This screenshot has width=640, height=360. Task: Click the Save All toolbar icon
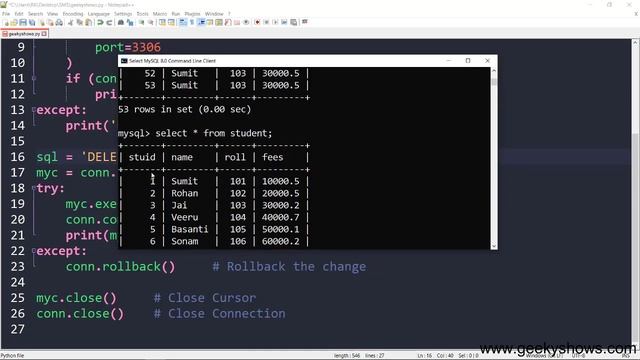[x=32, y=22]
